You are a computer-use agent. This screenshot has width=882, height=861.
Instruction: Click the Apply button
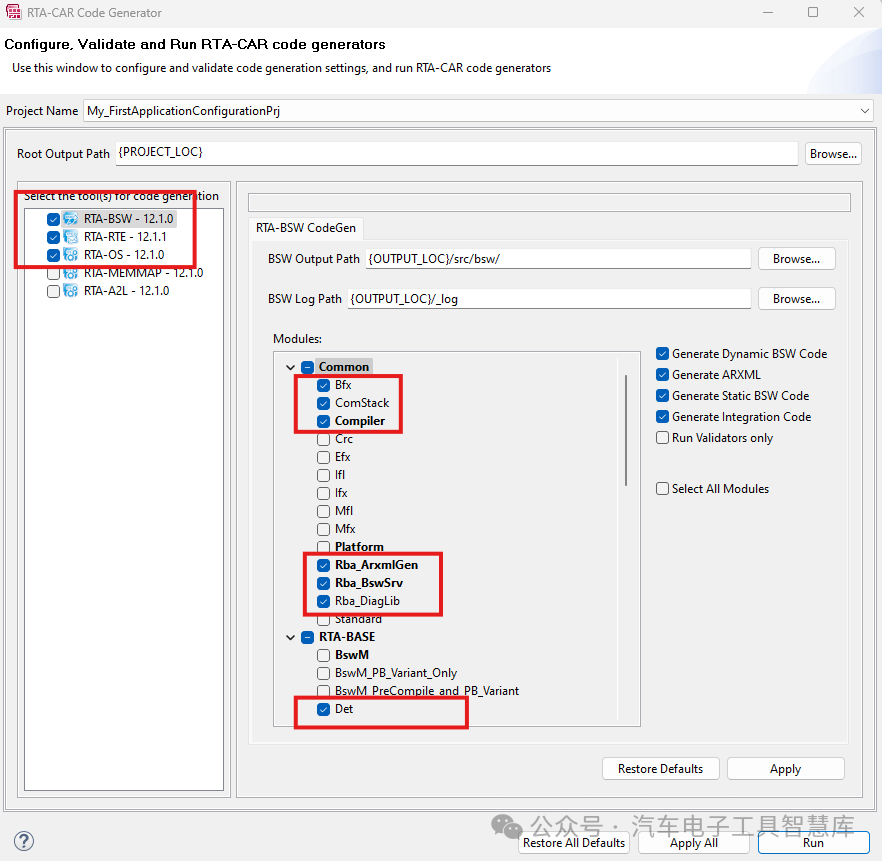[x=785, y=769]
